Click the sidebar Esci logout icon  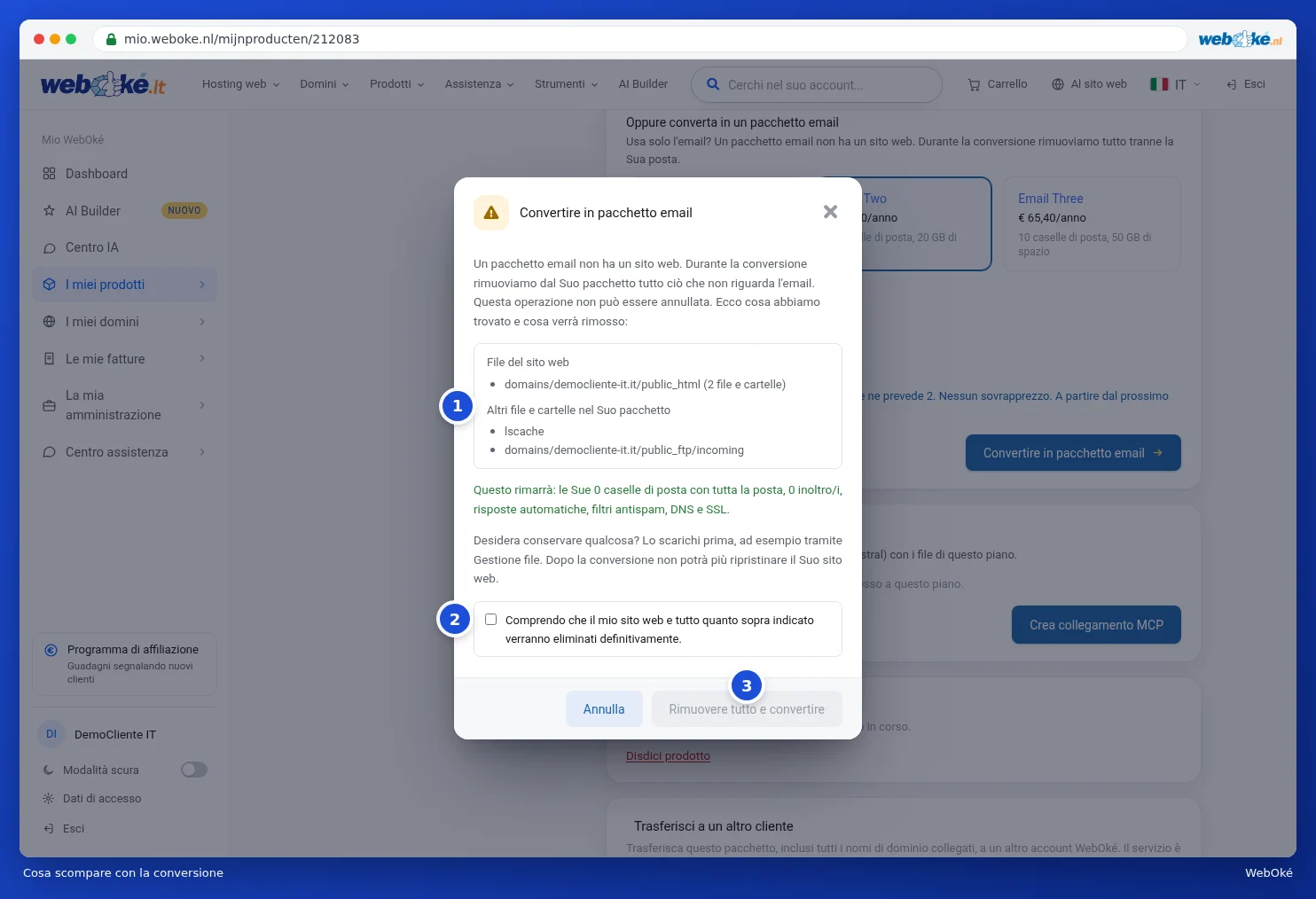(49, 829)
